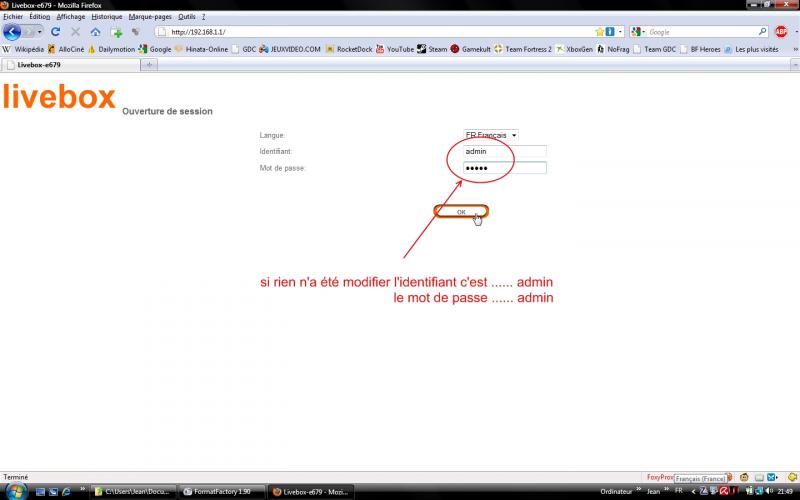Open the XboxGen bookmark
Image resolution: width=800 pixels, height=500 pixels.
click(574, 49)
